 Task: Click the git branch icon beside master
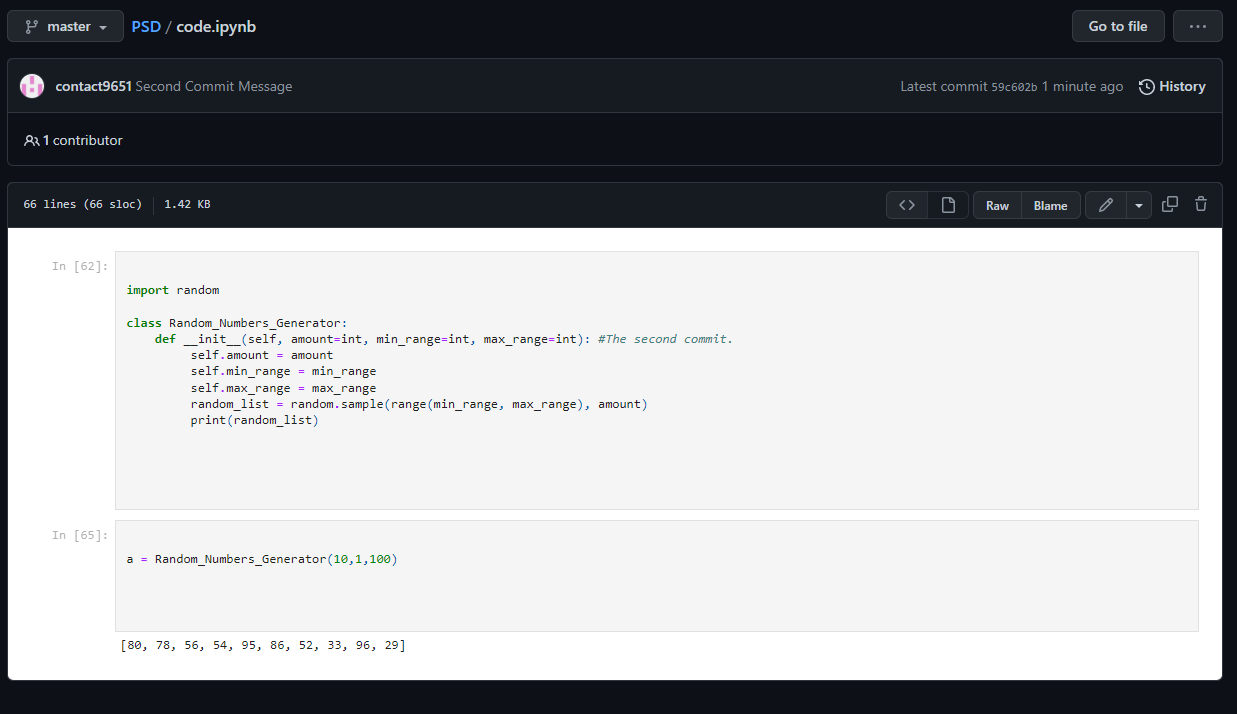[x=31, y=26]
